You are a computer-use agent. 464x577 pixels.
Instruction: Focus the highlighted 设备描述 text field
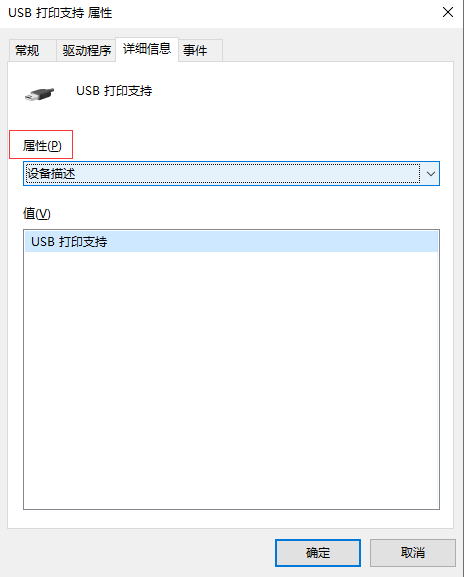[x=223, y=173]
